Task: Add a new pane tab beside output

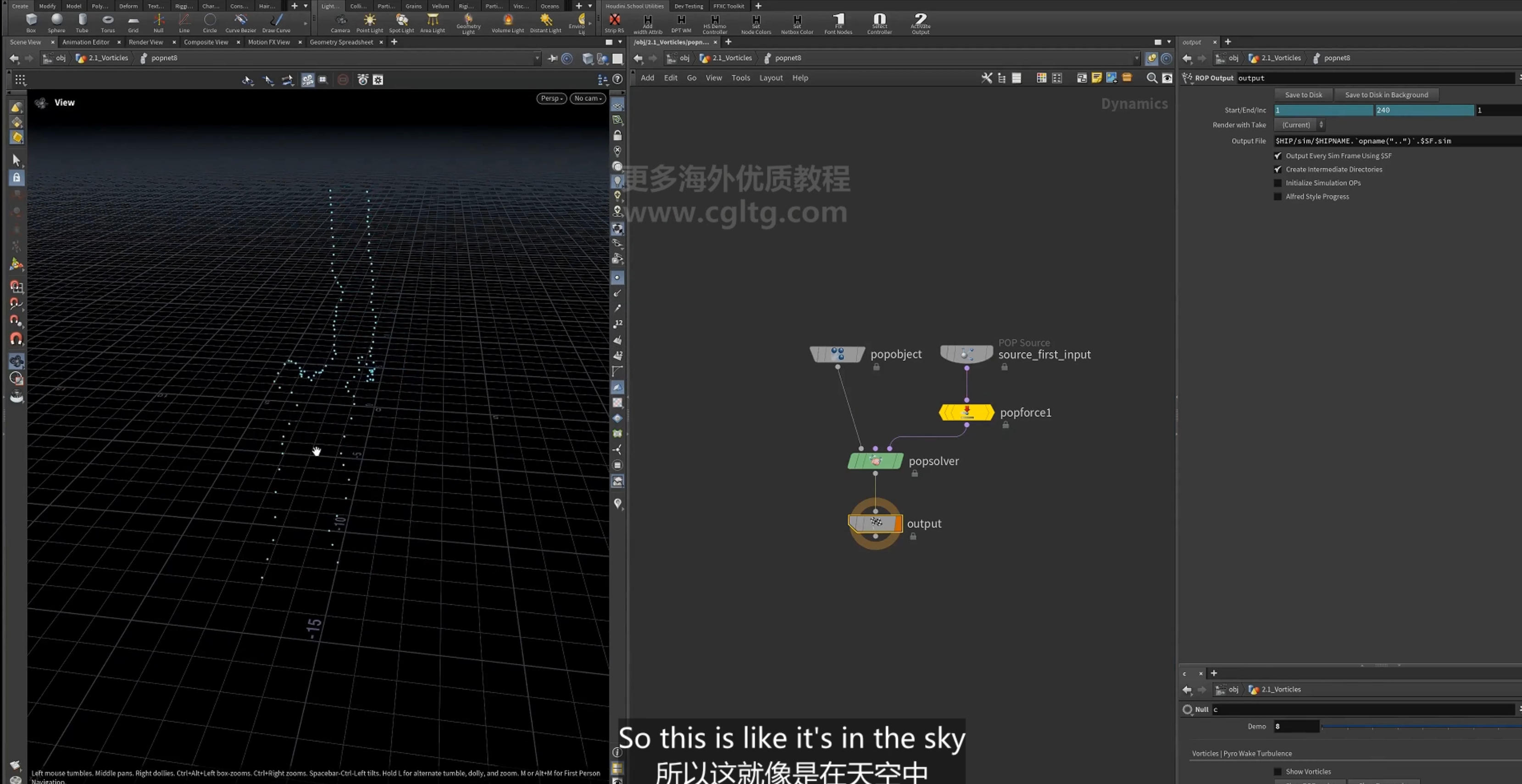Action: 1228,42
